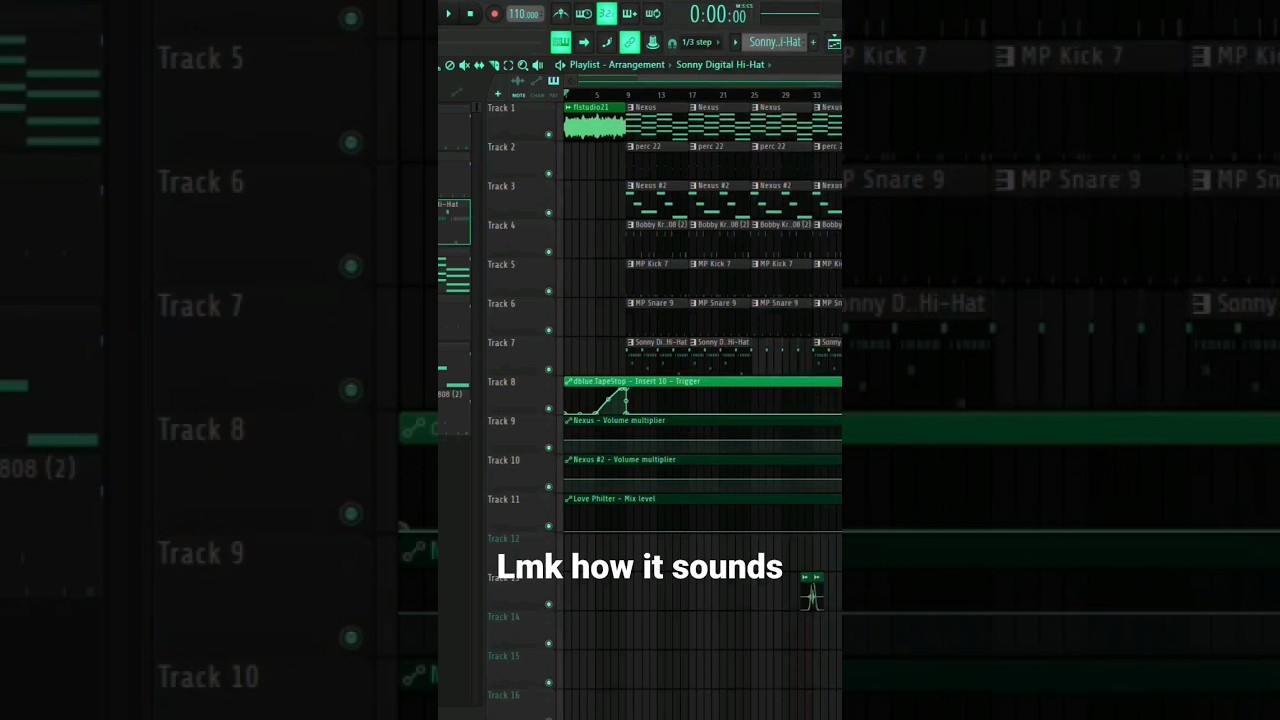Click the 110.000 tempo field
Screen dimensions: 1280x720
click(524, 14)
